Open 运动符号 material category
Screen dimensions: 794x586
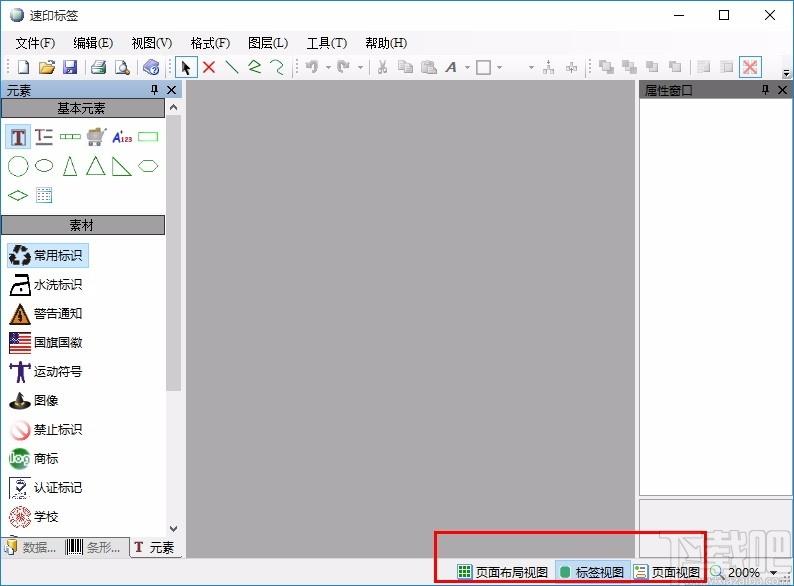[x=46, y=372]
